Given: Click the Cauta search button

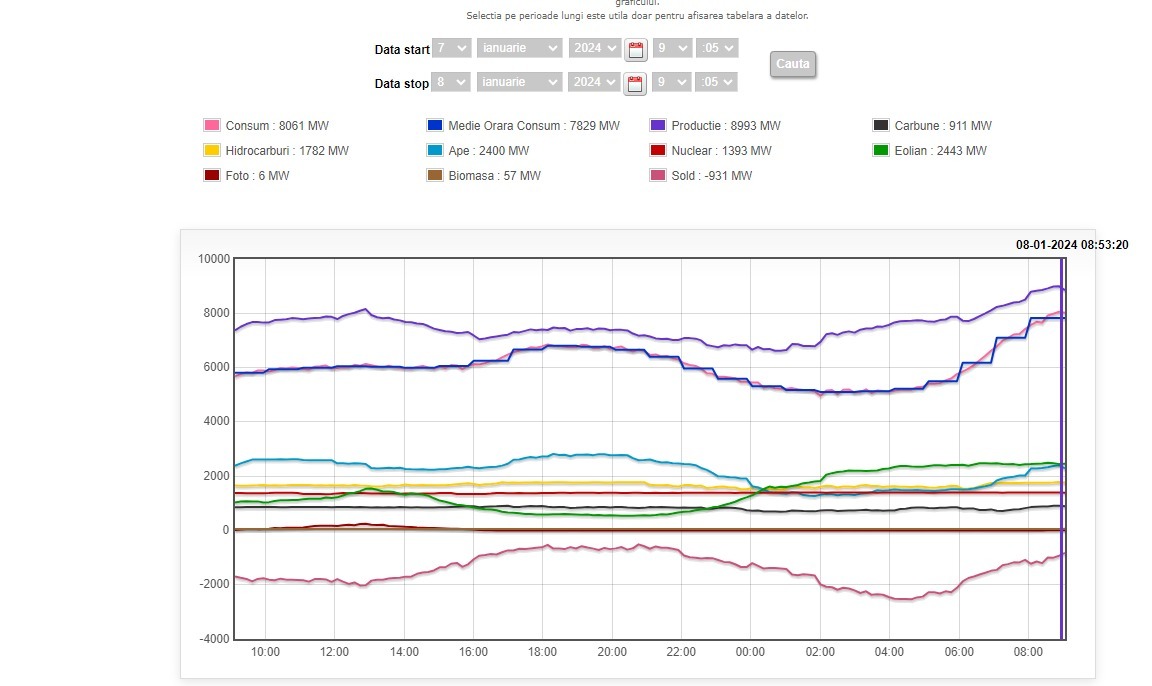Looking at the screenshot, I should 793,64.
